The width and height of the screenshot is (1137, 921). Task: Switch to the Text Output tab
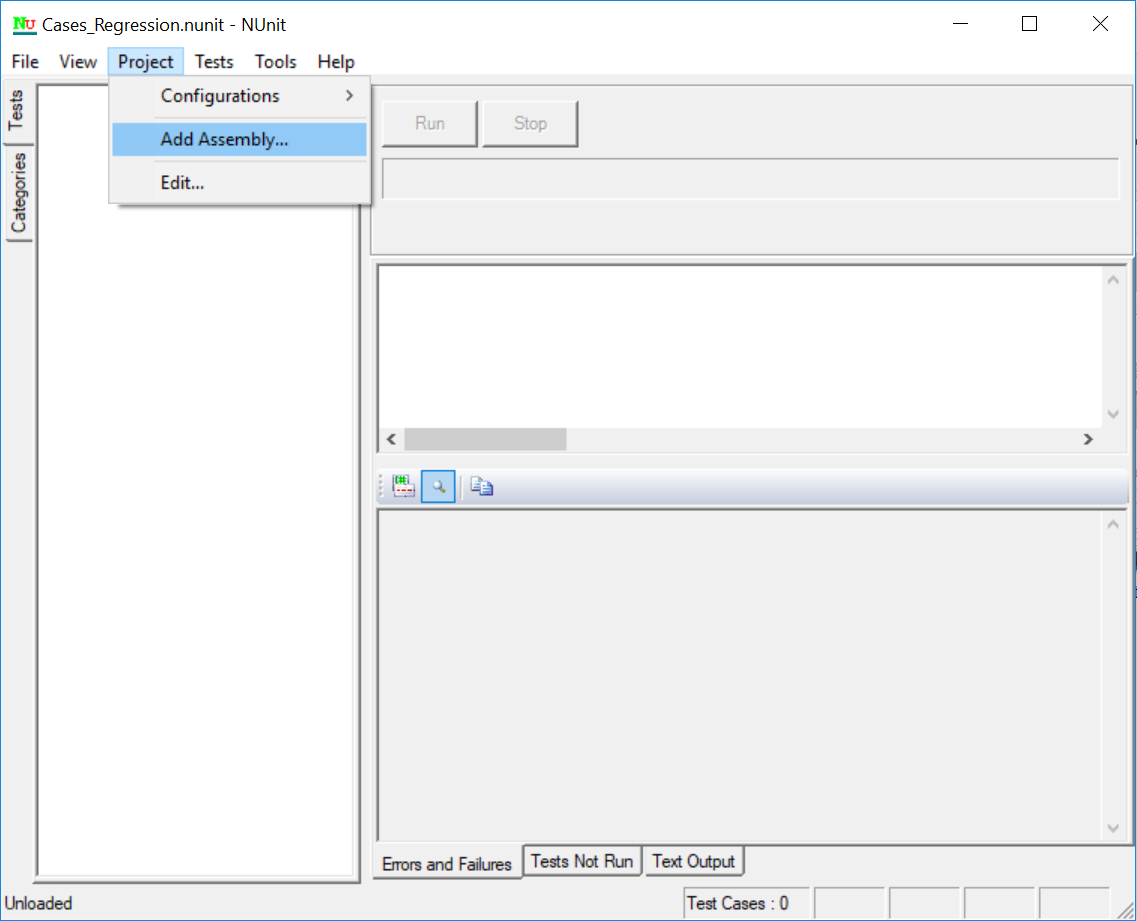point(693,861)
